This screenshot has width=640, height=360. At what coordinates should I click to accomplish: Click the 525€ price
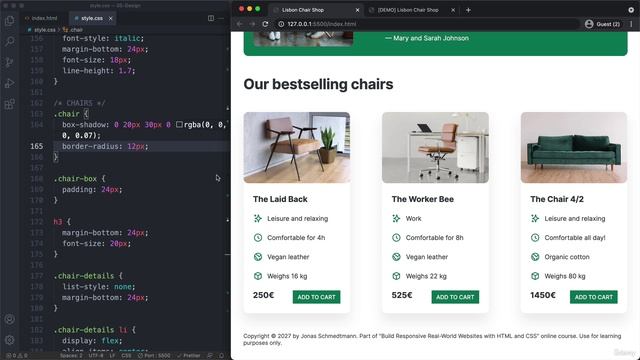point(402,295)
